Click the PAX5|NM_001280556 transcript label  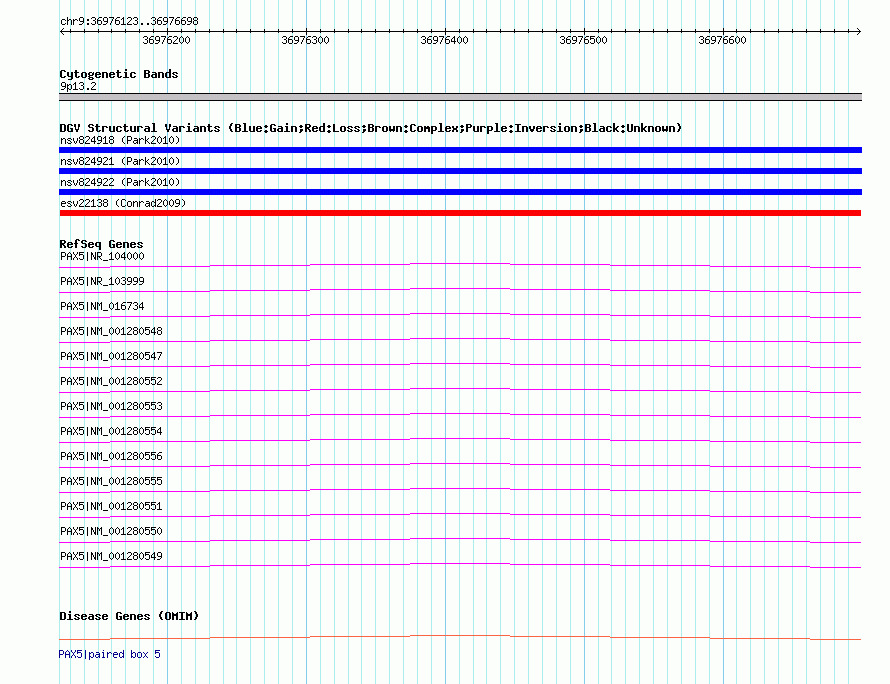click(x=111, y=456)
